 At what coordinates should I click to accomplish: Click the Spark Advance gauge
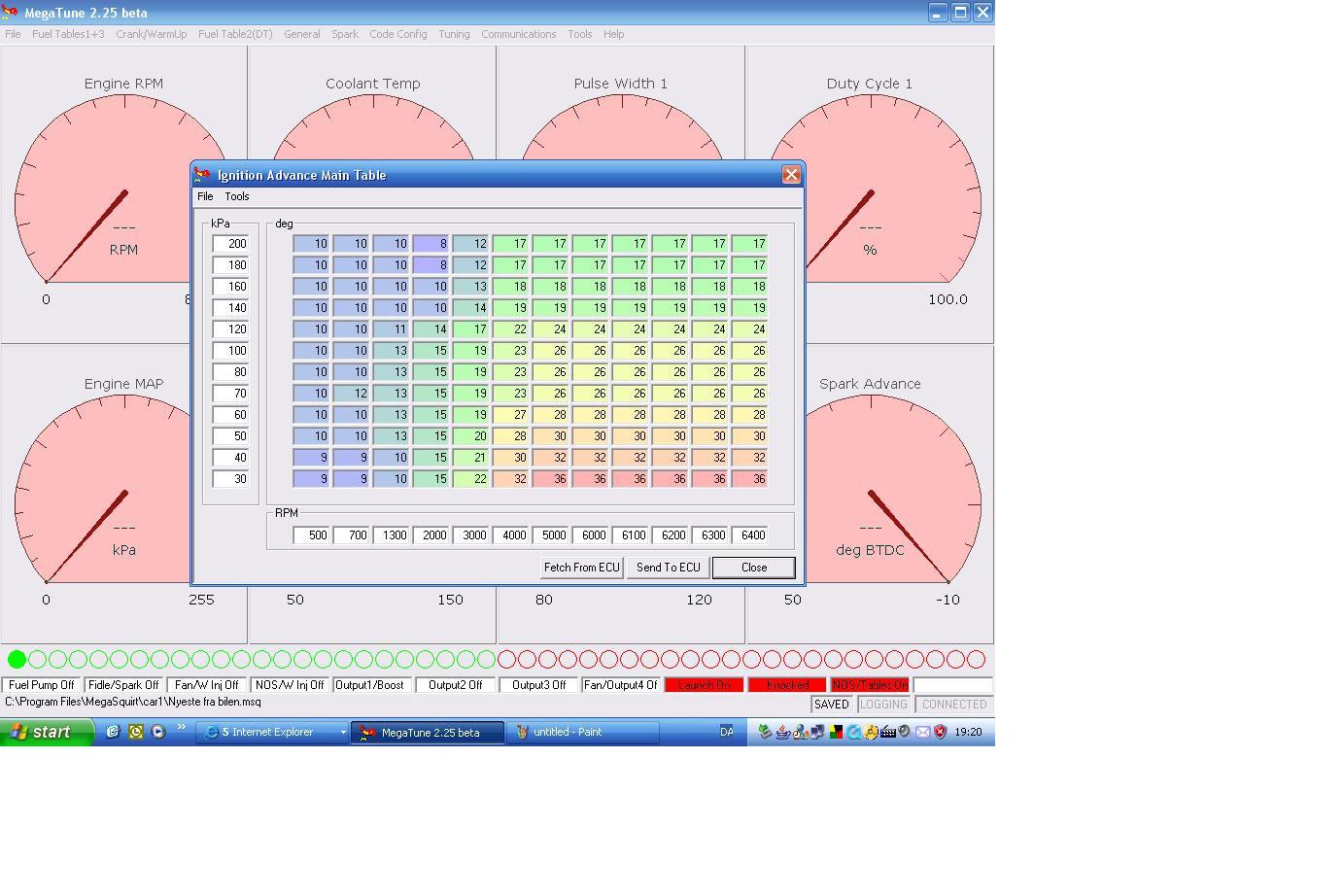tap(870, 494)
